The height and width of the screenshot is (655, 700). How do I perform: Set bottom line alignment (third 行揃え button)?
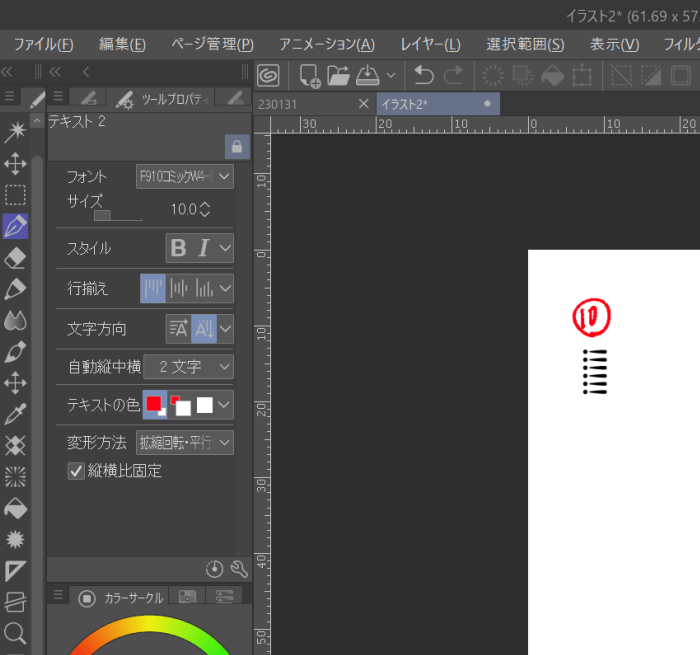tap(204, 288)
